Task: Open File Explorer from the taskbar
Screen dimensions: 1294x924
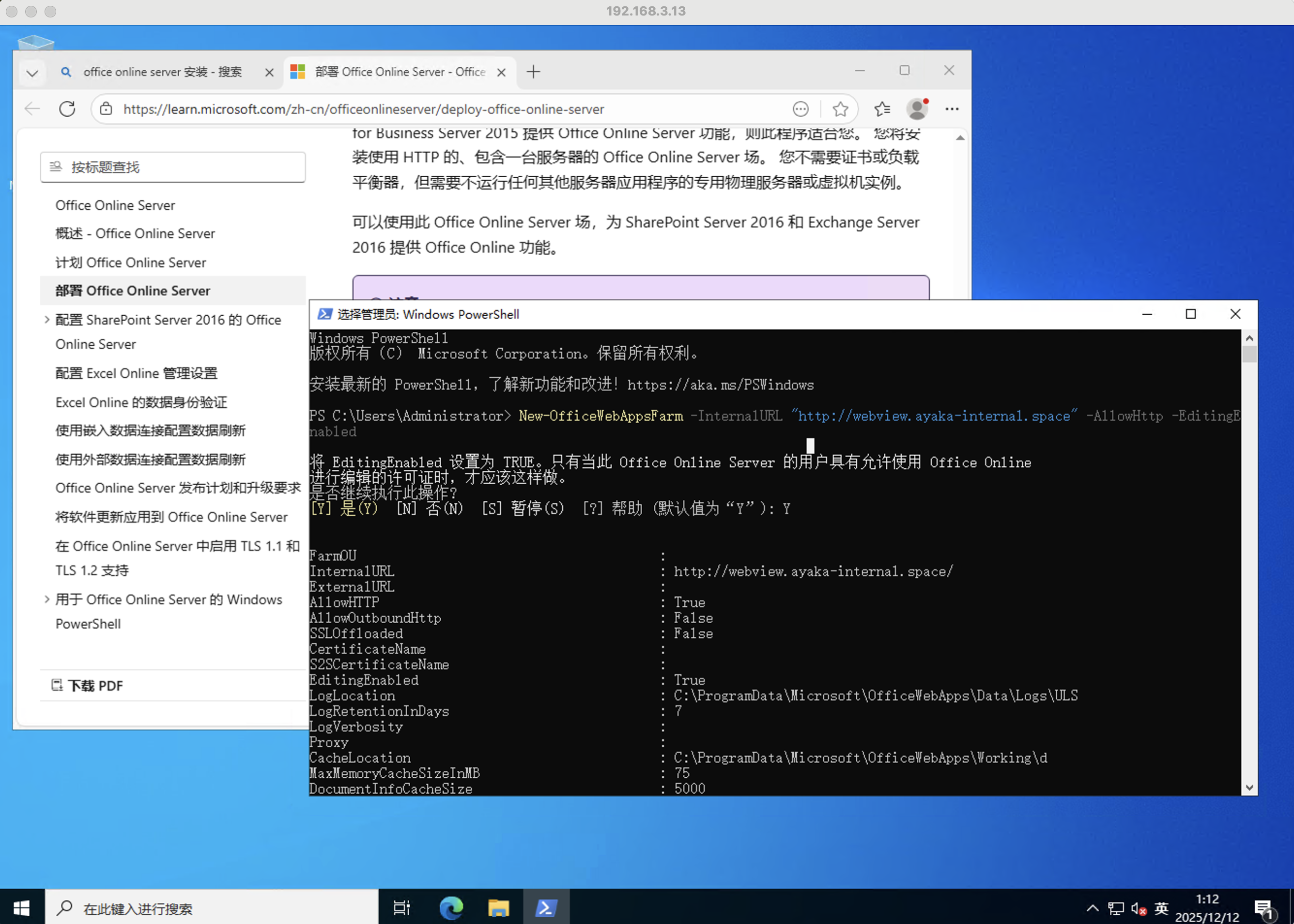Action: (x=498, y=908)
